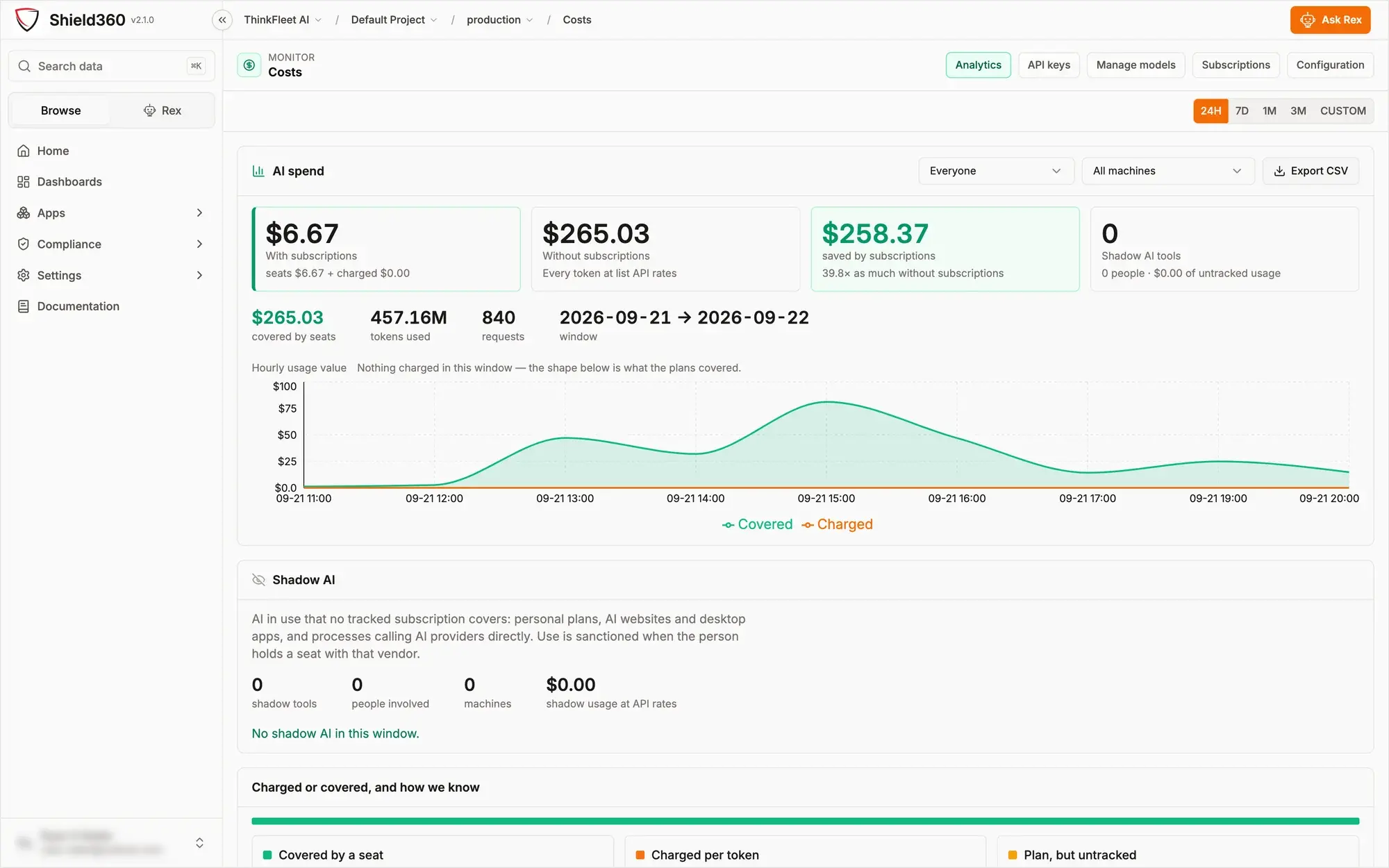Expand the Apps sidebar section chevron
The width and height of the screenshot is (1389, 868).
click(x=199, y=213)
